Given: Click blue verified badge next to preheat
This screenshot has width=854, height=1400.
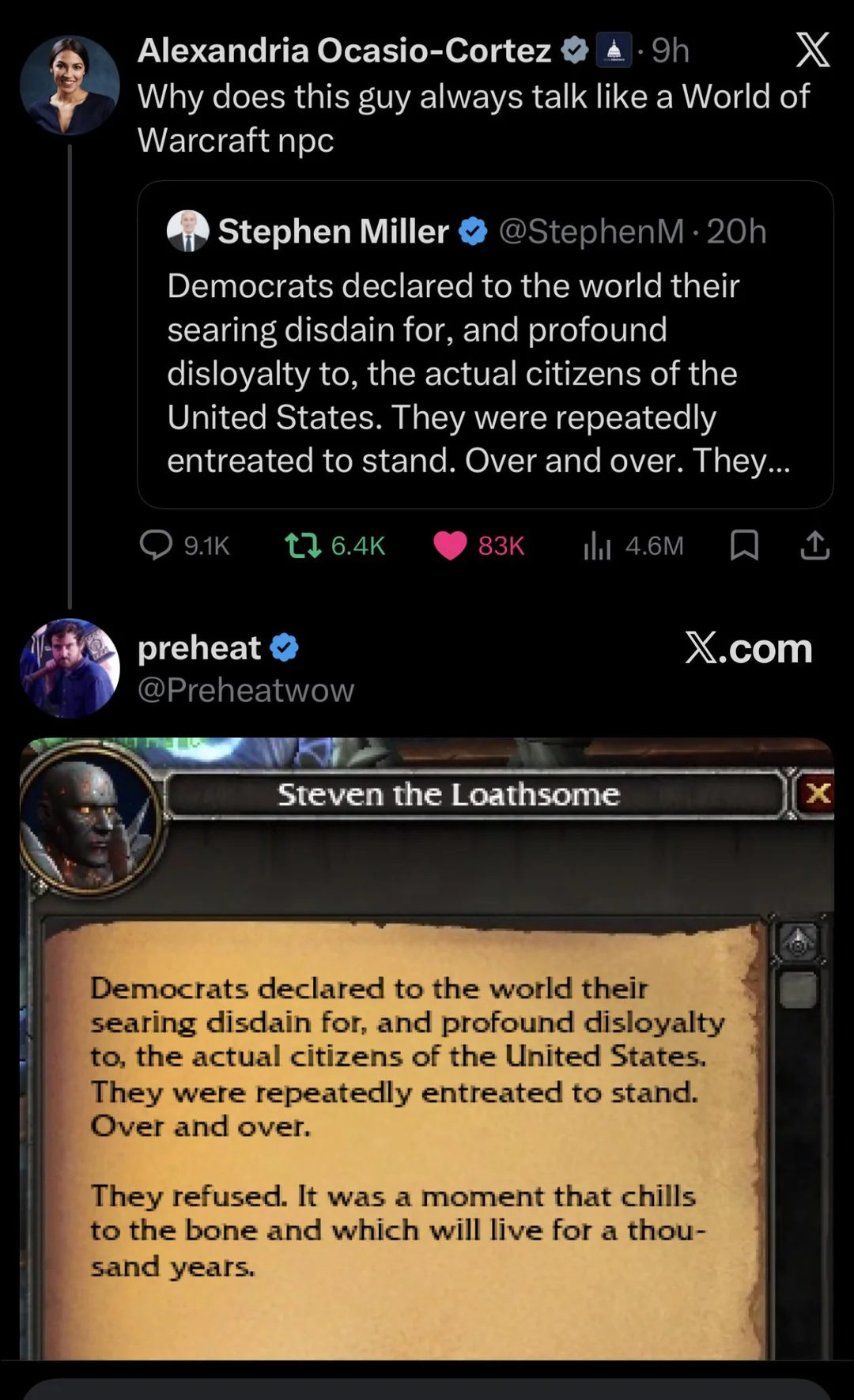Looking at the screenshot, I should coord(285,647).
